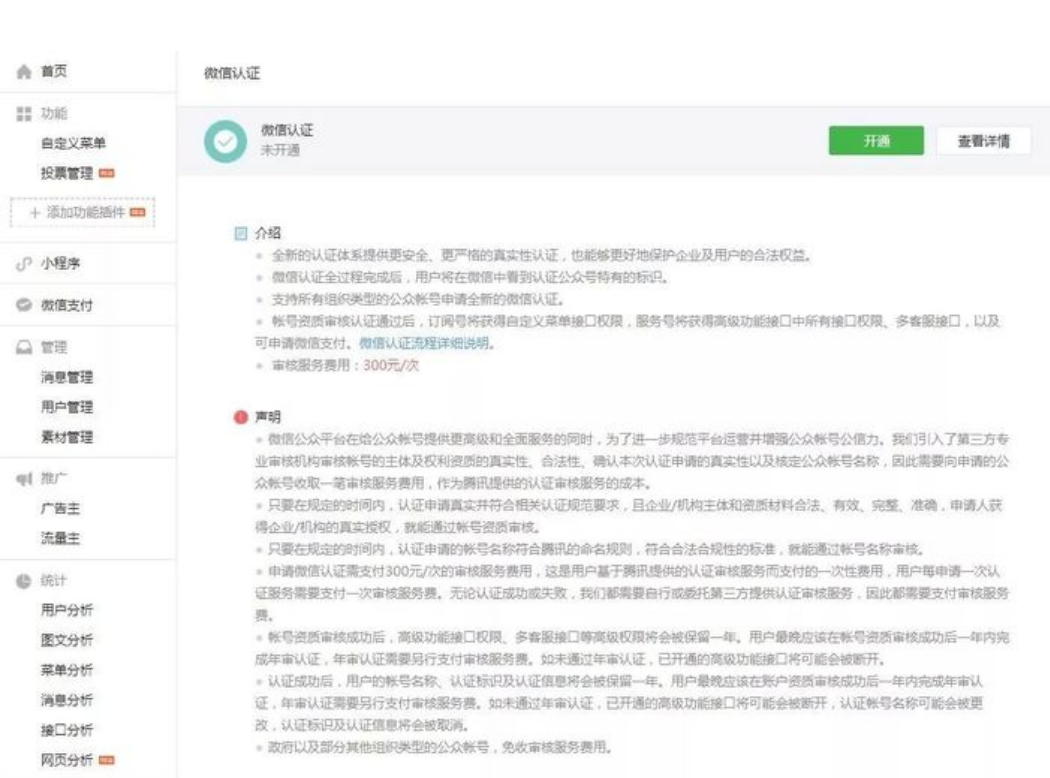Select 广告主 under 推广

[60, 509]
